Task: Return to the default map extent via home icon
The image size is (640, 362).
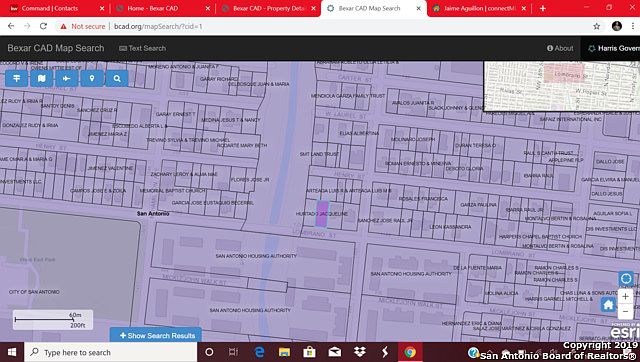Action: [x=608, y=304]
